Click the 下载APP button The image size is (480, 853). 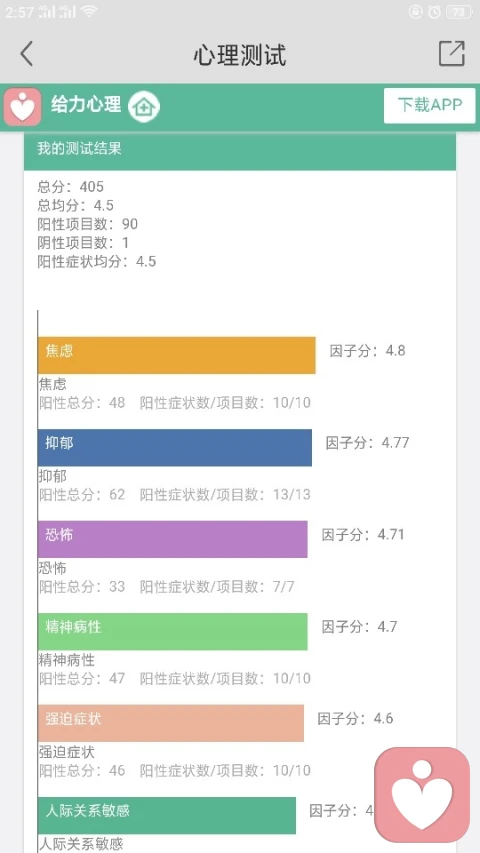click(x=429, y=106)
